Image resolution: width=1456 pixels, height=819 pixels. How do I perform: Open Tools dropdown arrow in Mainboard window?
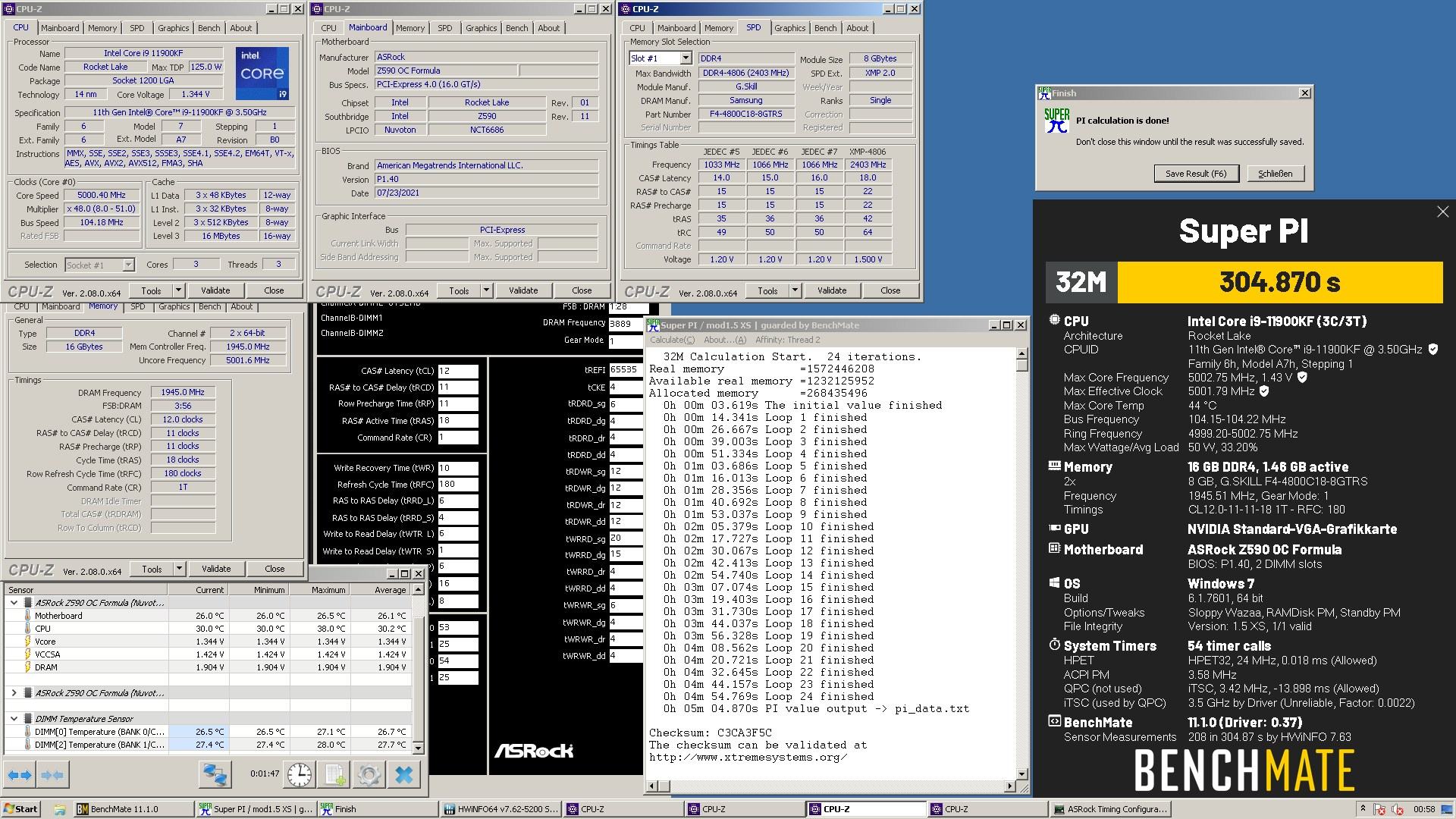(x=486, y=290)
